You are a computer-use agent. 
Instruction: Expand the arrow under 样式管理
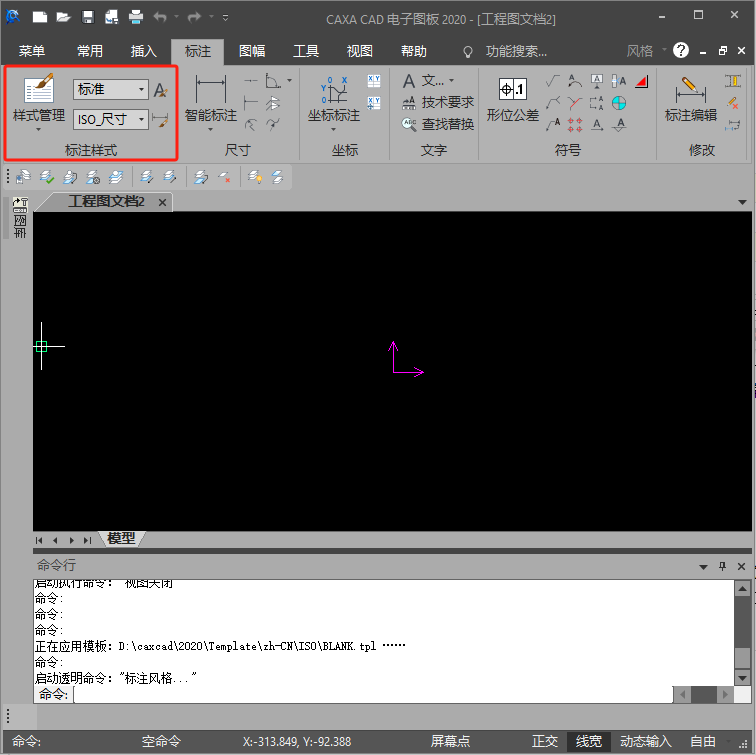[39, 129]
